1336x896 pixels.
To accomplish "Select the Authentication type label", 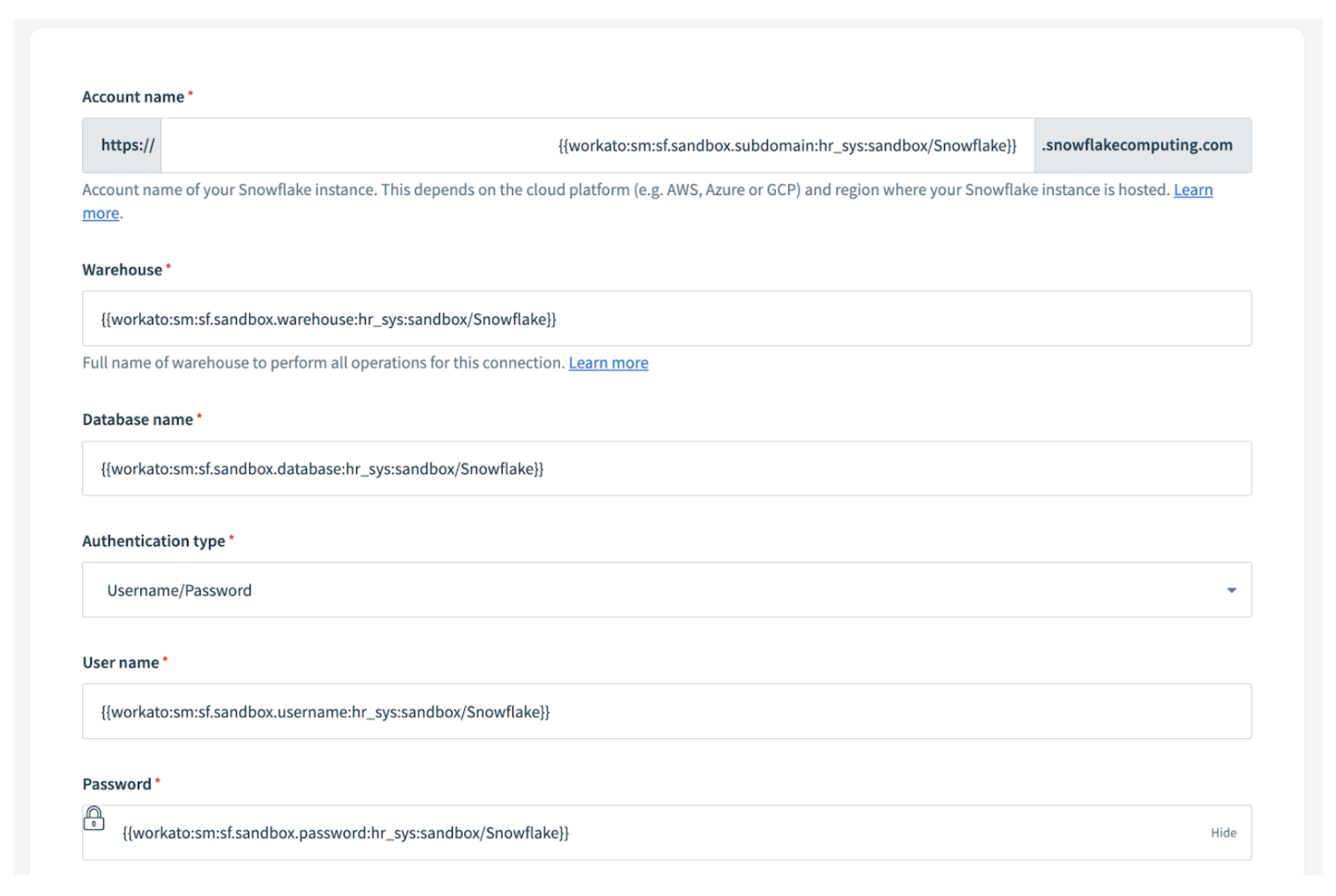I will [x=153, y=541].
